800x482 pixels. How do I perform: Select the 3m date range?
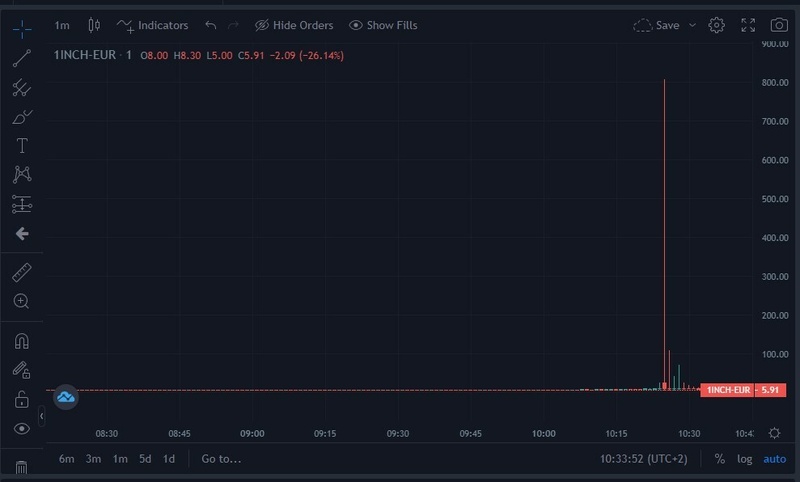(93, 459)
